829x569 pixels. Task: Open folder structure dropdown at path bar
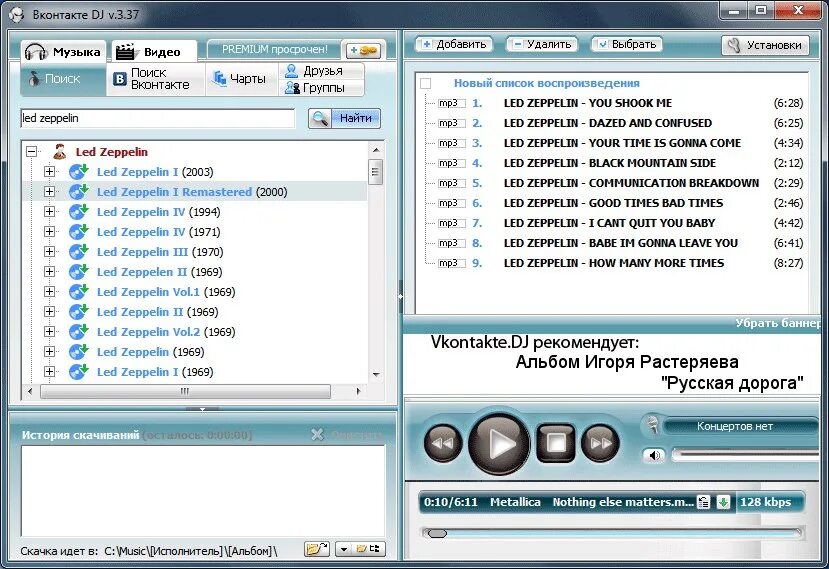[361, 549]
